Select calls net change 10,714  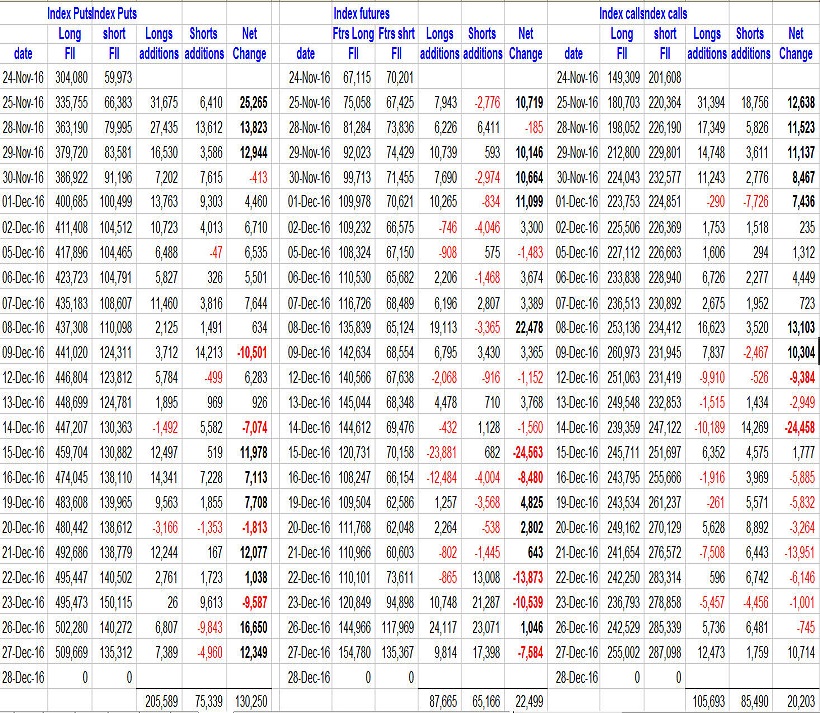[x=801, y=653]
